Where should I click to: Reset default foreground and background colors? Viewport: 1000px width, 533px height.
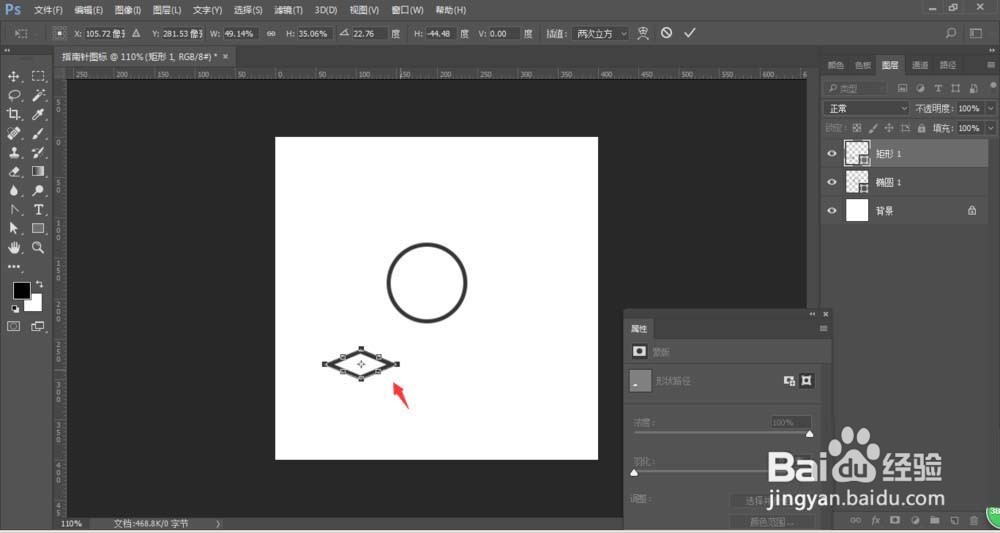(x=15, y=309)
